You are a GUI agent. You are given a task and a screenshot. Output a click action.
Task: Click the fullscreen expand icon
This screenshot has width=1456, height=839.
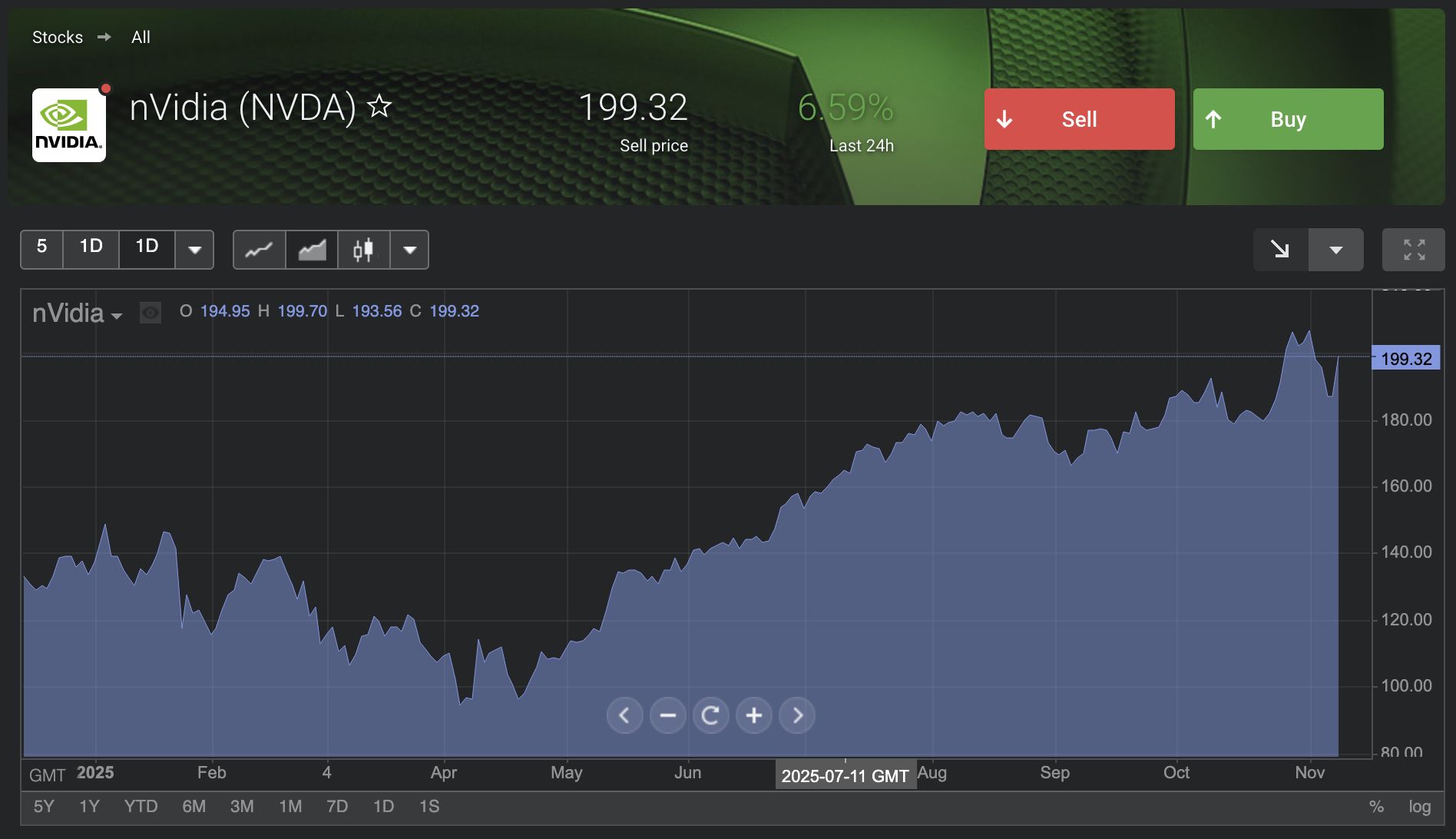(x=1413, y=250)
